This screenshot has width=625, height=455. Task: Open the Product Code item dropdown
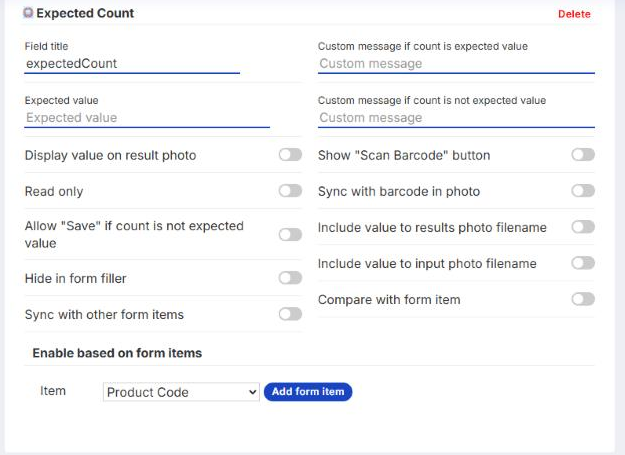(181, 392)
